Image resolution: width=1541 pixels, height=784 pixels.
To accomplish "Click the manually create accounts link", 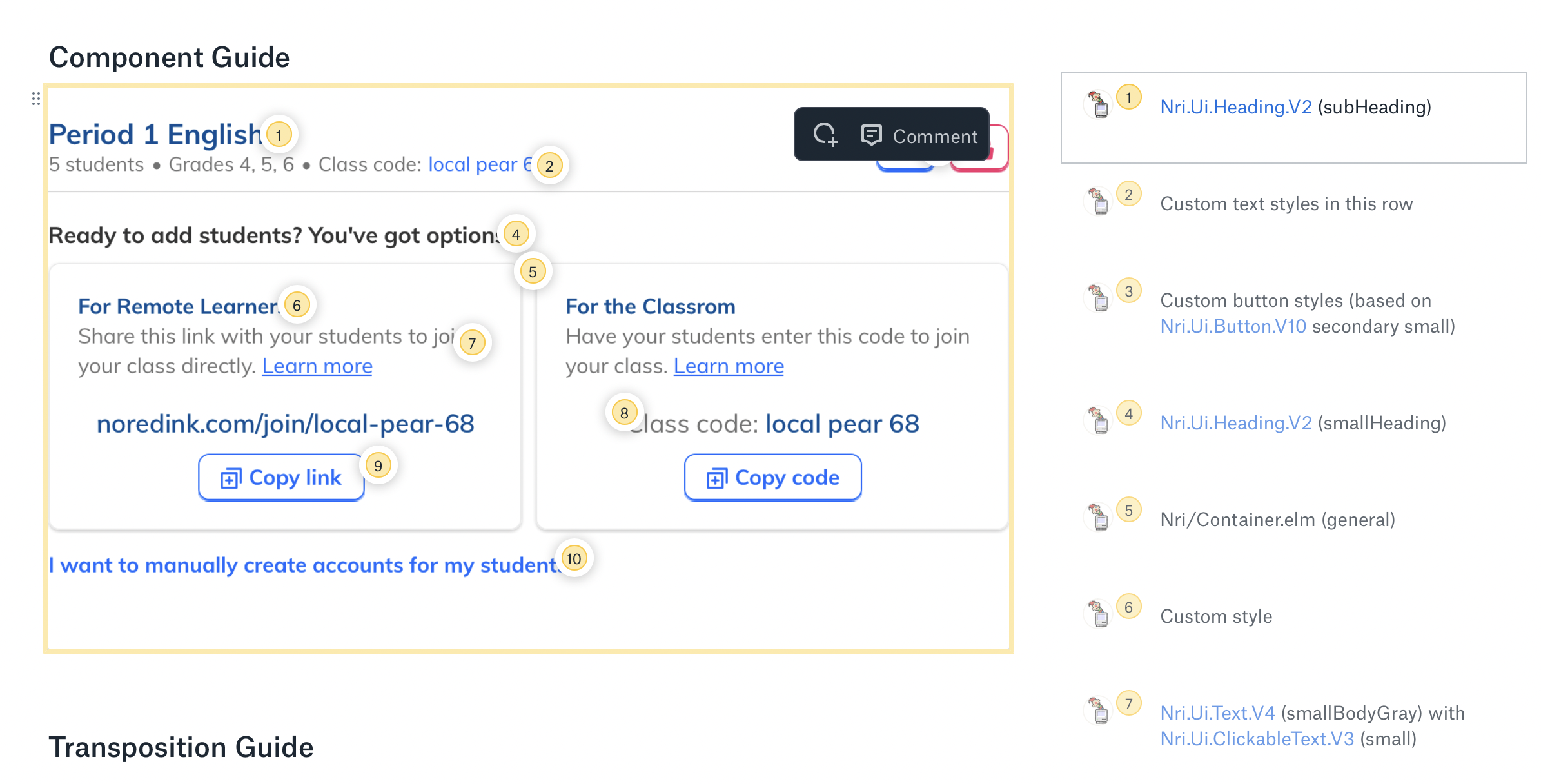I will tap(303, 565).
